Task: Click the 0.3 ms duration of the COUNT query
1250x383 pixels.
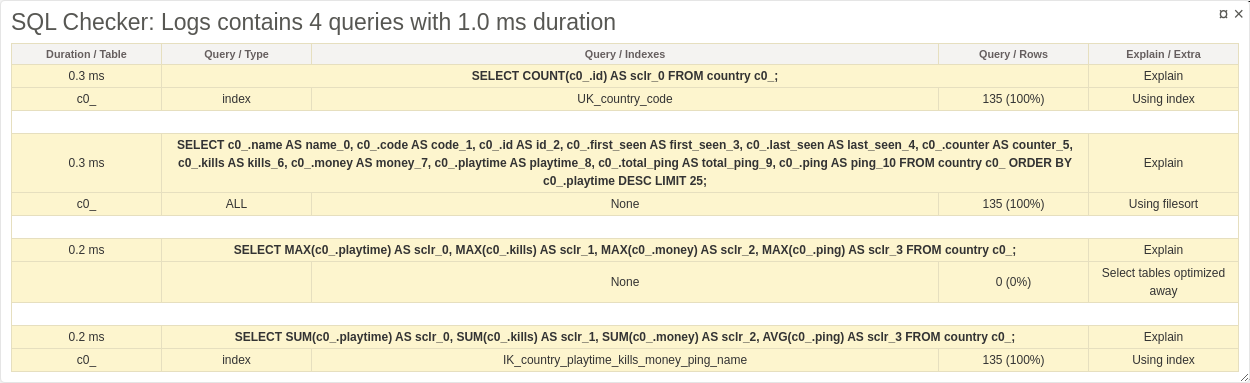Action: click(x=86, y=76)
